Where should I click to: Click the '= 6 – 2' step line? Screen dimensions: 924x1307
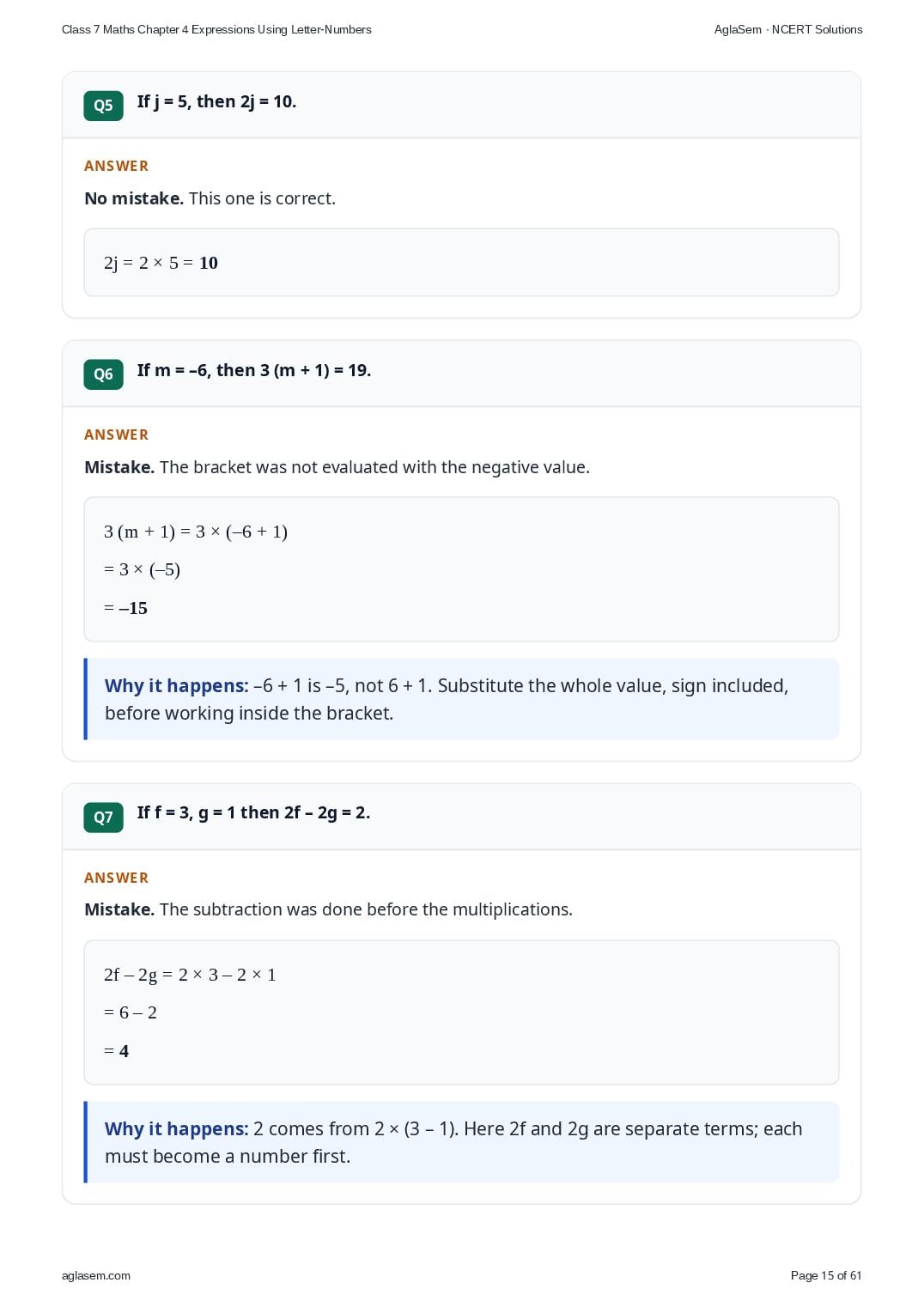pos(131,1012)
